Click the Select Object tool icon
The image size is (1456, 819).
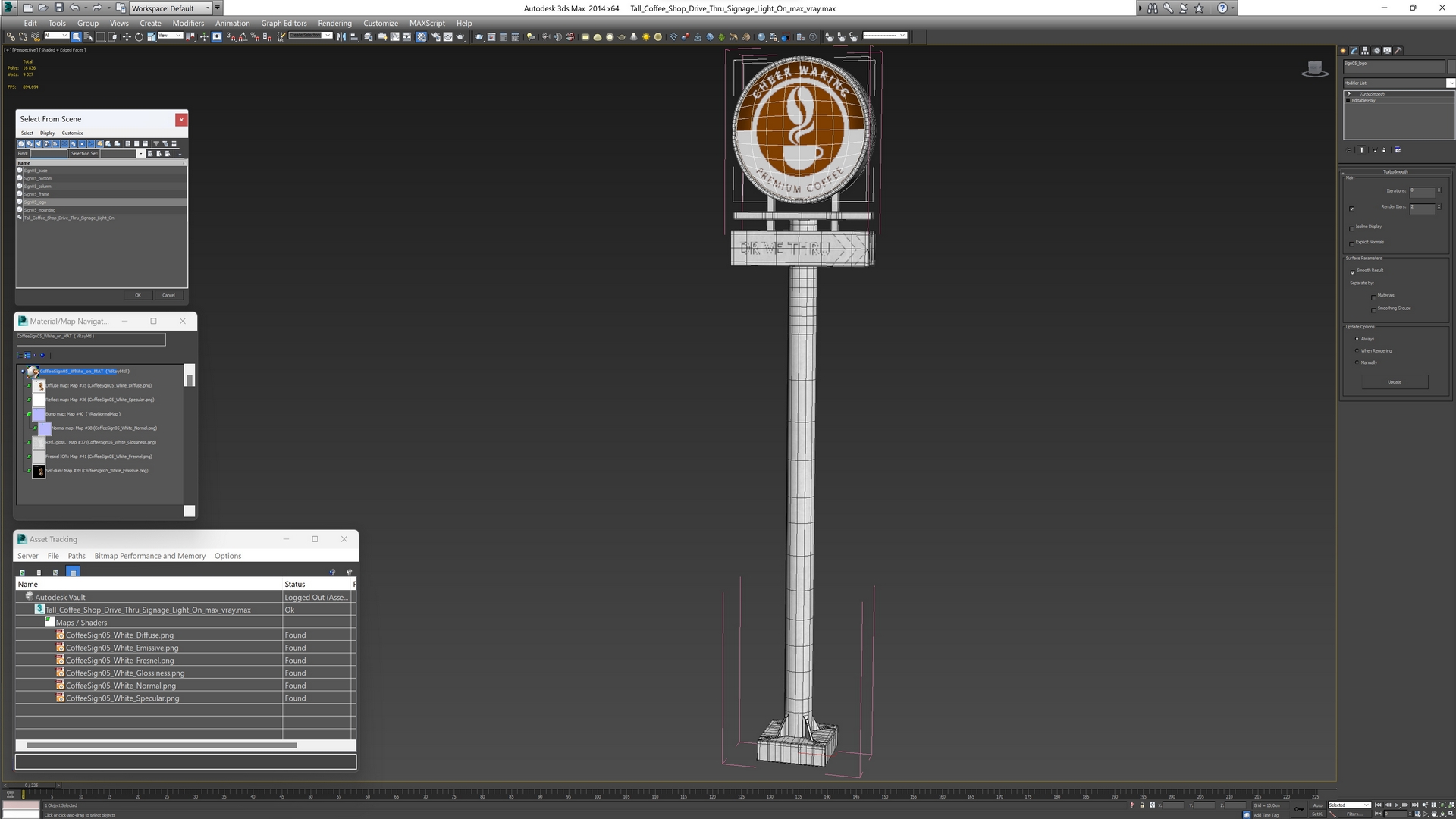(x=77, y=36)
